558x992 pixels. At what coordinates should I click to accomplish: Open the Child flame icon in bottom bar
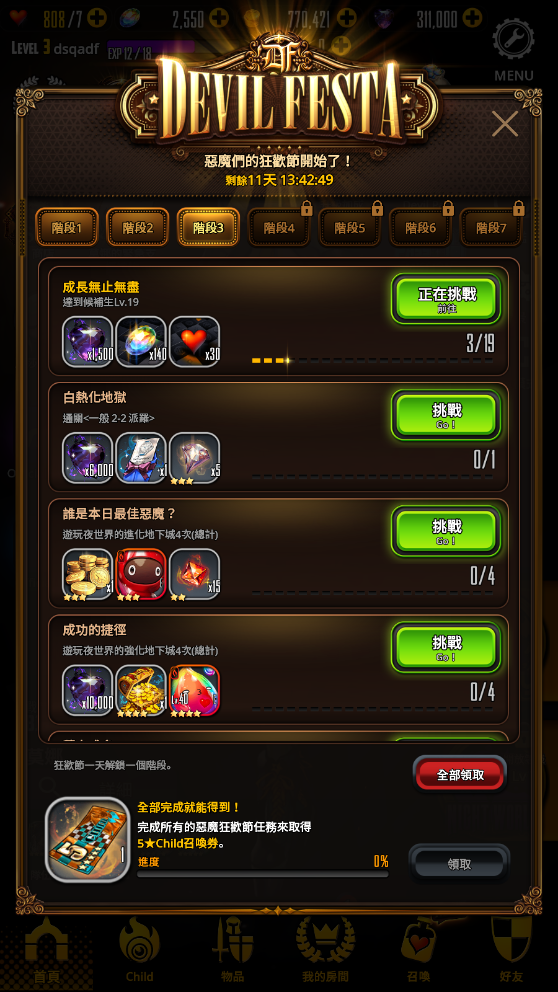(139, 949)
